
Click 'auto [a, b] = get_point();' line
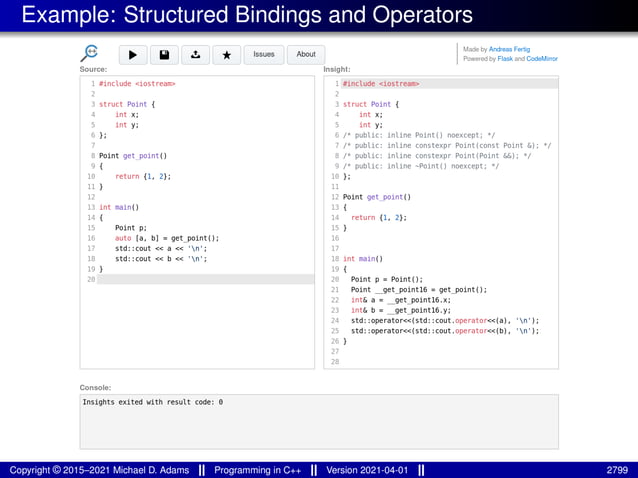coord(167,238)
